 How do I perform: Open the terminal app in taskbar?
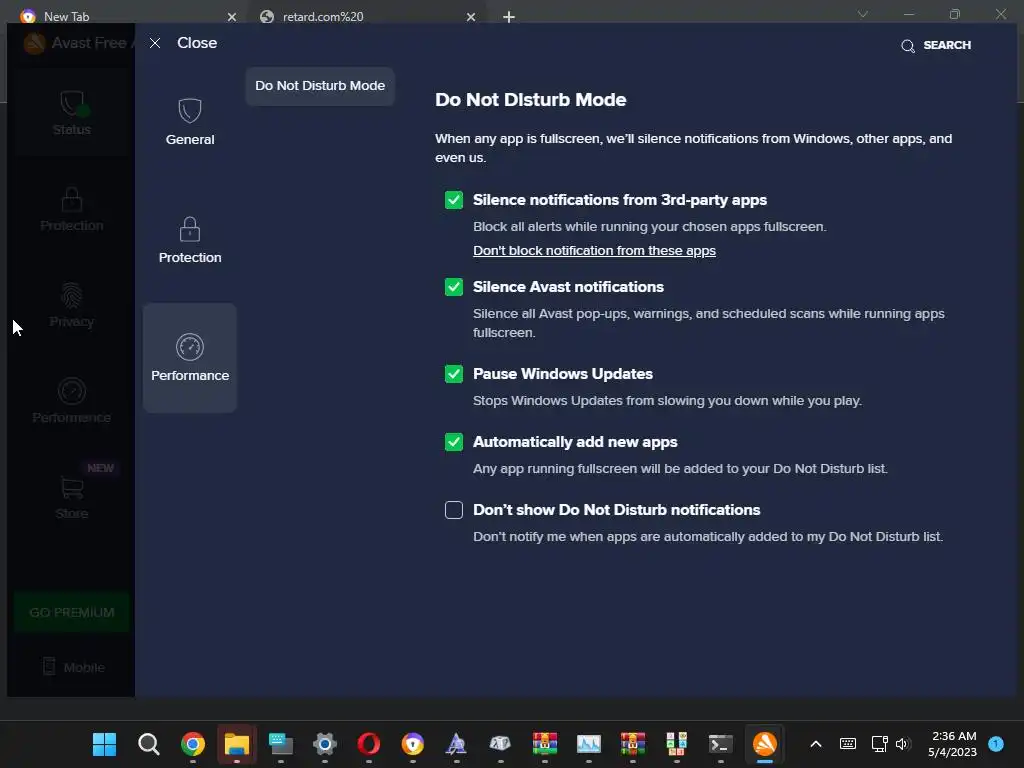coord(721,744)
